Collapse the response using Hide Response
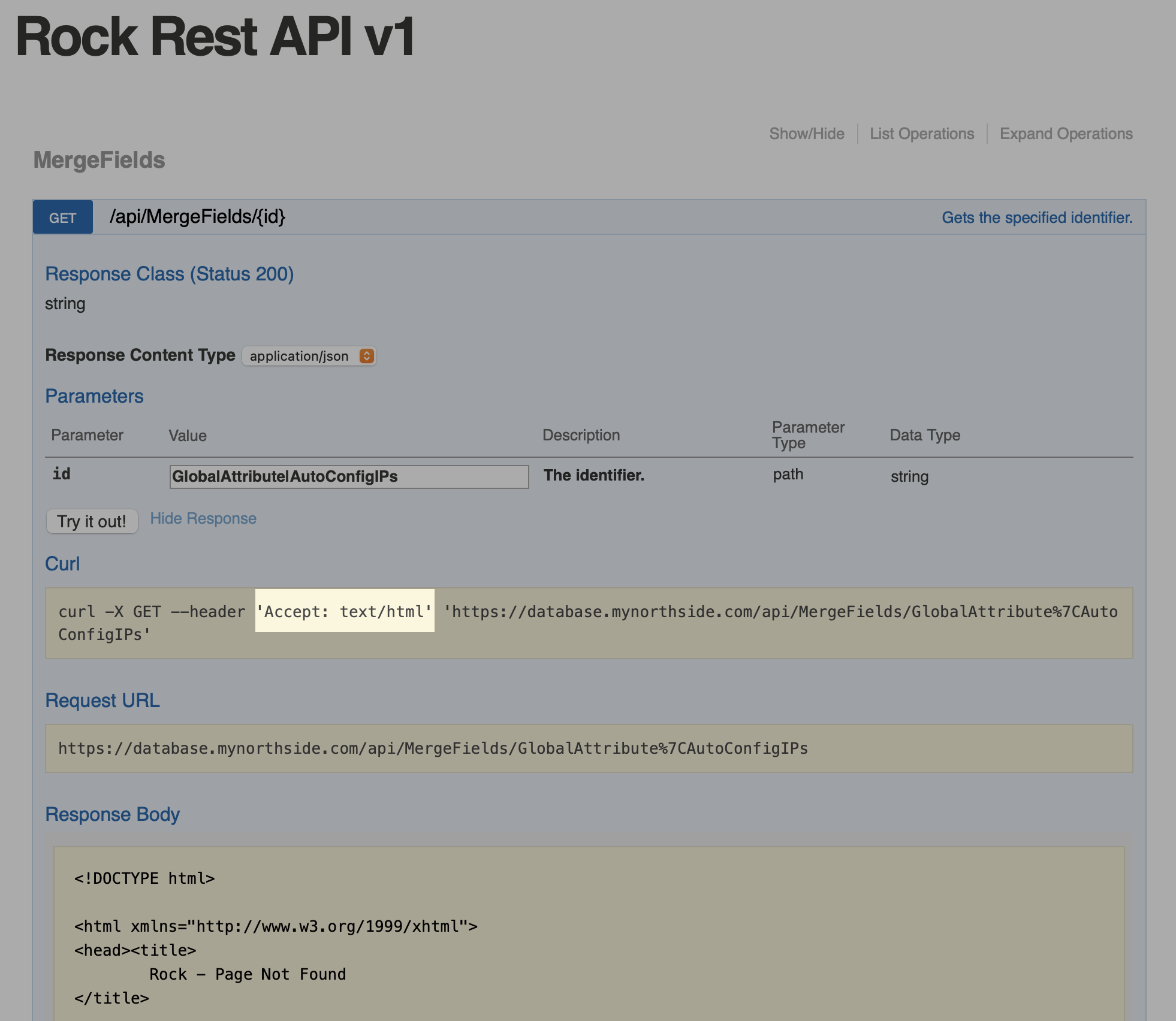The image size is (1176, 1021). coord(203,518)
